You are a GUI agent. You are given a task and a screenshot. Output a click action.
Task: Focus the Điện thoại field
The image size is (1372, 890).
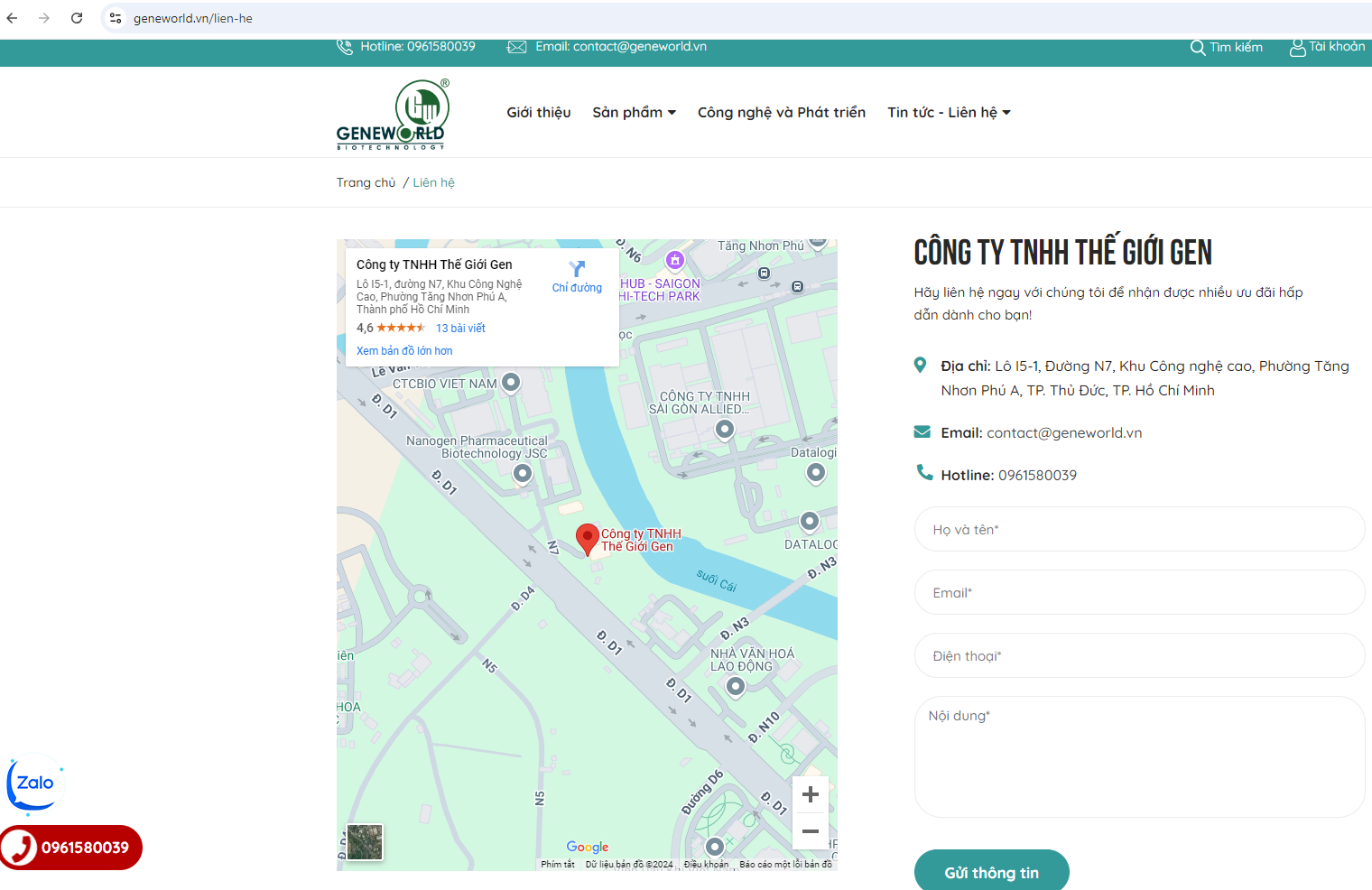(x=1140, y=655)
